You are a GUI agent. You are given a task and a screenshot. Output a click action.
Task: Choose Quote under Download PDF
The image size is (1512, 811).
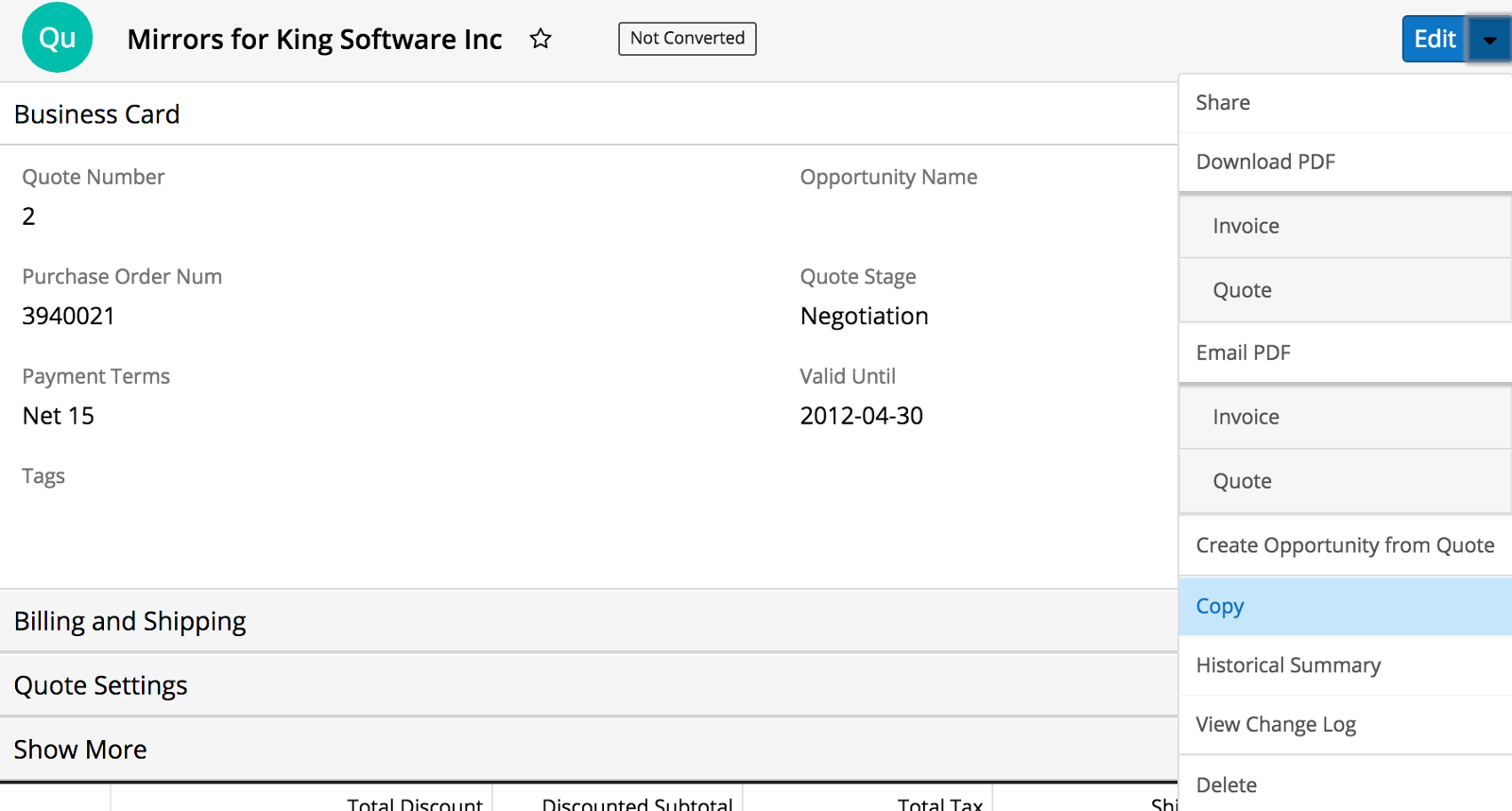pos(1242,290)
